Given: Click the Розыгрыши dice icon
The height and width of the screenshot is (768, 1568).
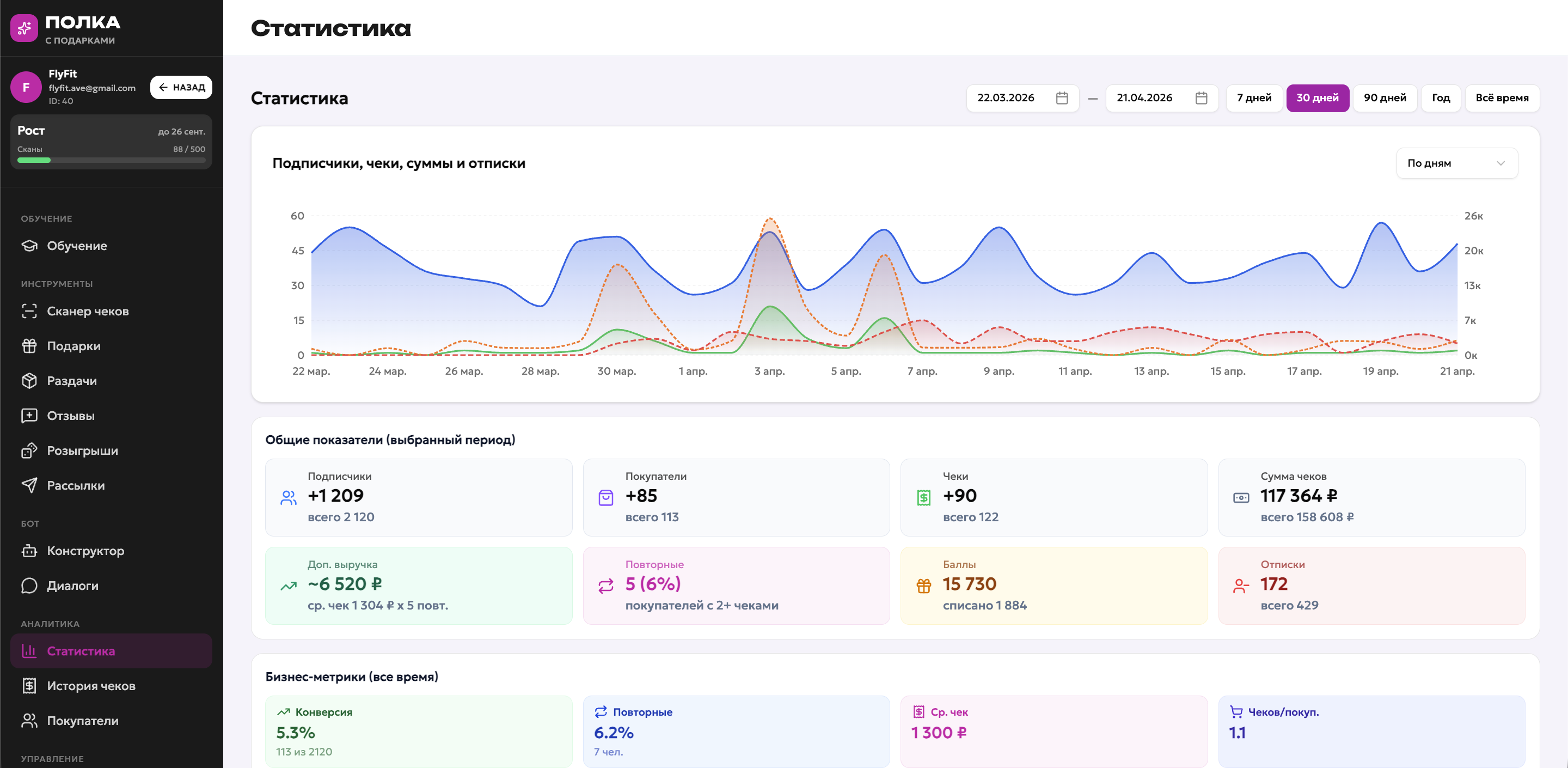Looking at the screenshot, I should coord(29,450).
